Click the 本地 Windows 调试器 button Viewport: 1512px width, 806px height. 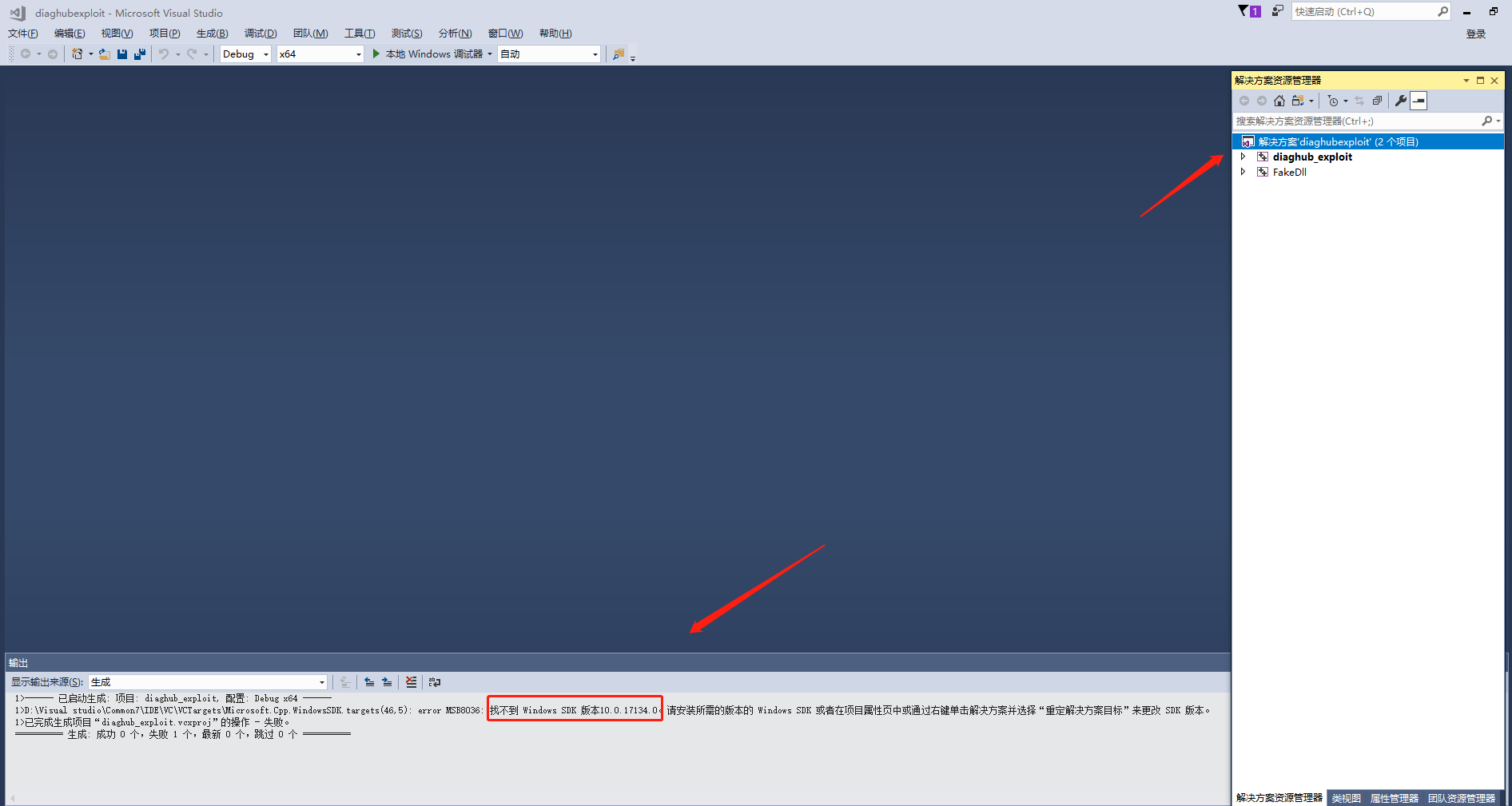pyautogui.click(x=427, y=54)
